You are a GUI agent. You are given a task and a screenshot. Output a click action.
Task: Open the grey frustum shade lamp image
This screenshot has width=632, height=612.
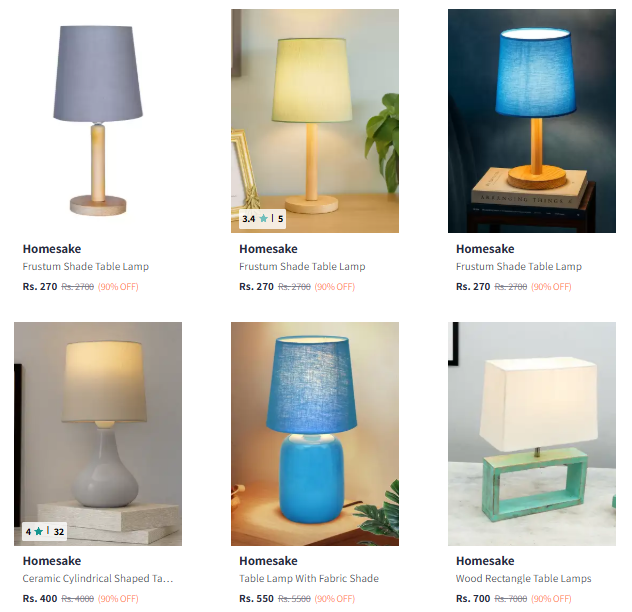coord(98,121)
